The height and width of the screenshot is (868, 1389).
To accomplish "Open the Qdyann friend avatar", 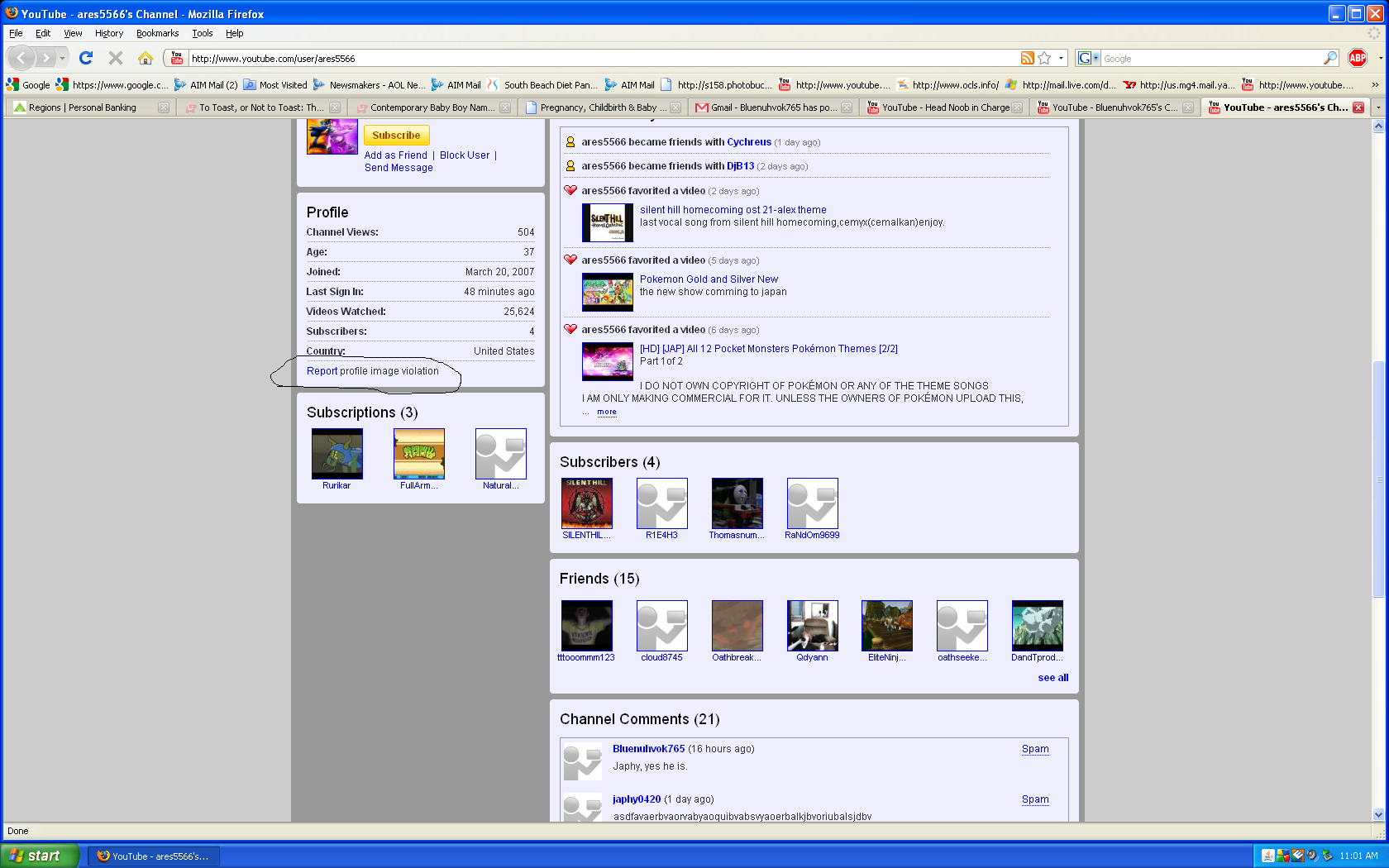I will [812, 626].
